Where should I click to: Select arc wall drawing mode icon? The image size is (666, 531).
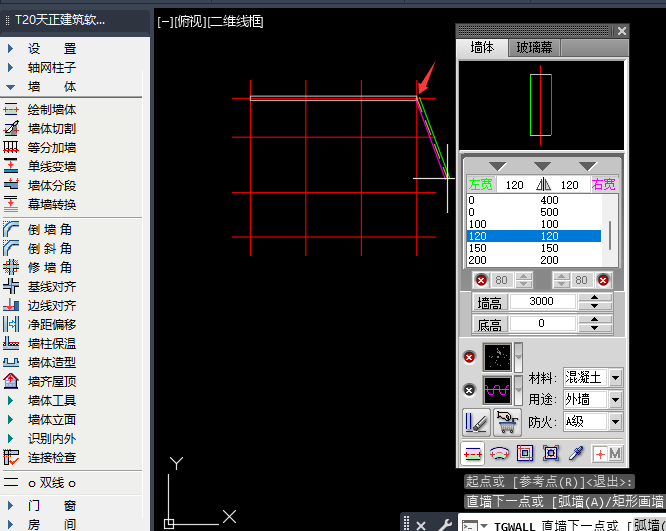click(x=499, y=454)
